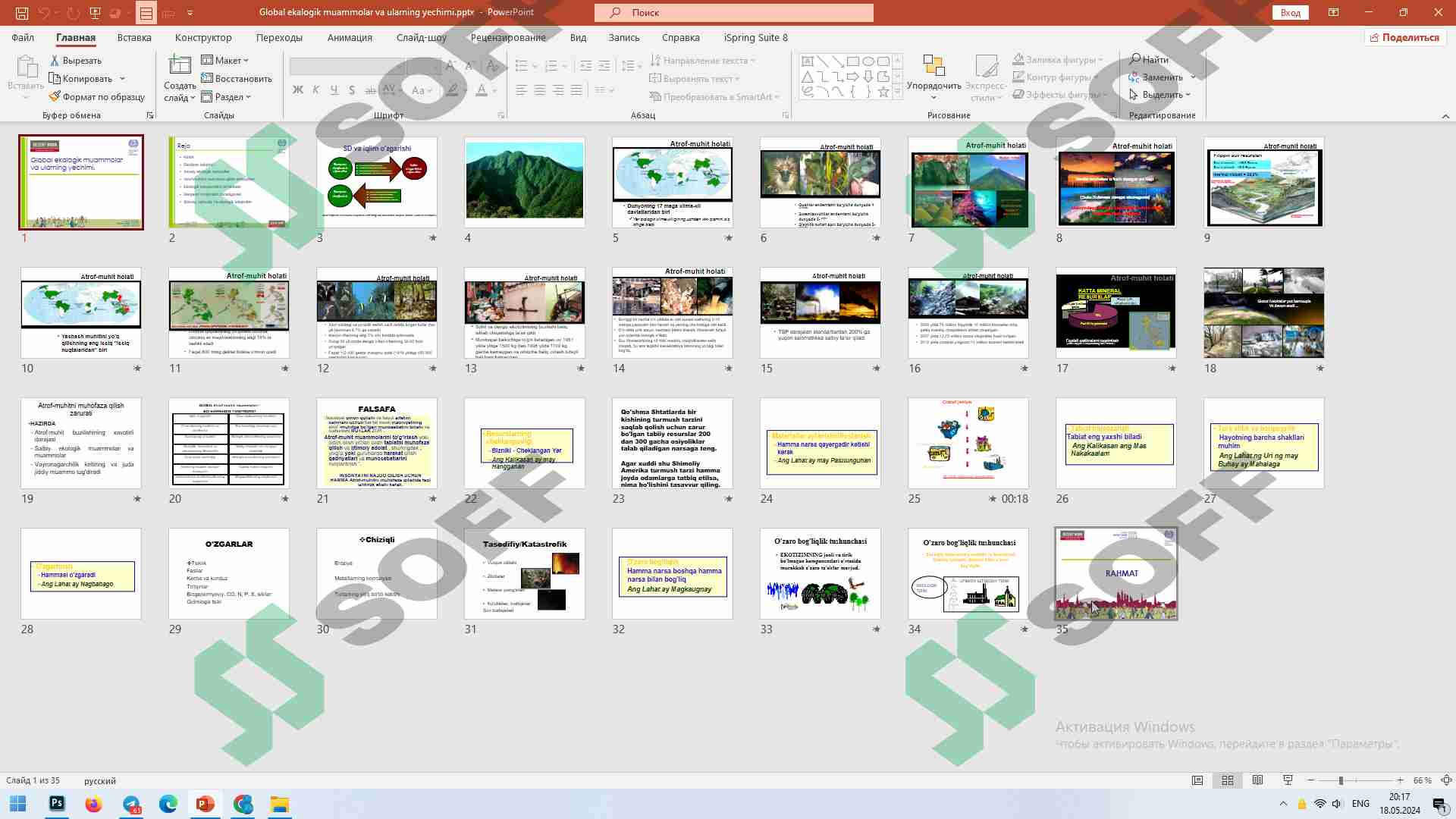Select slide 4 mountain thumbnail

pyautogui.click(x=525, y=182)
